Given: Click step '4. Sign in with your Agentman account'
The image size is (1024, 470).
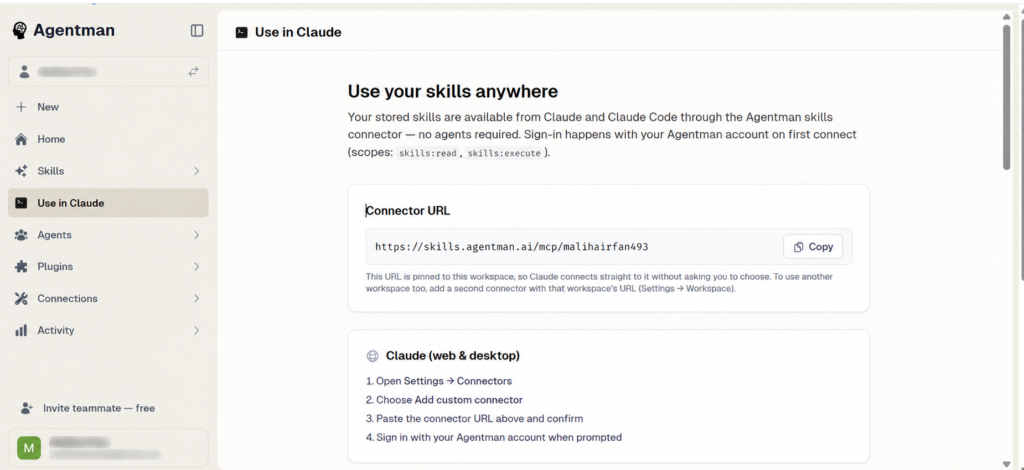Looking at the screenshot, I should click(494, 437).
